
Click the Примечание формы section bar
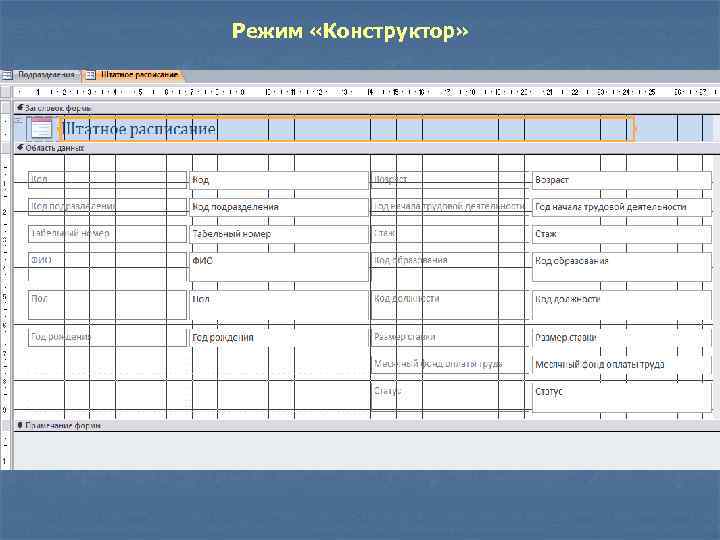[366, 426]
